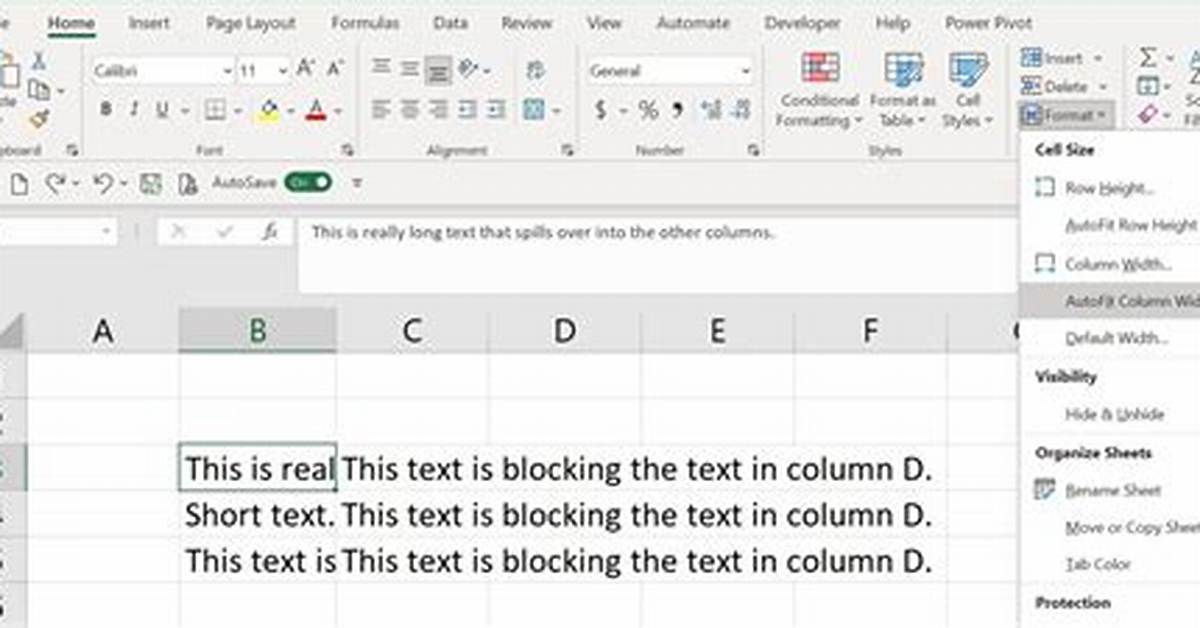Screen dimensions: 1200x628
Task: Apply Percent Style
Action: pyautogui.click(x=648, y=110)
